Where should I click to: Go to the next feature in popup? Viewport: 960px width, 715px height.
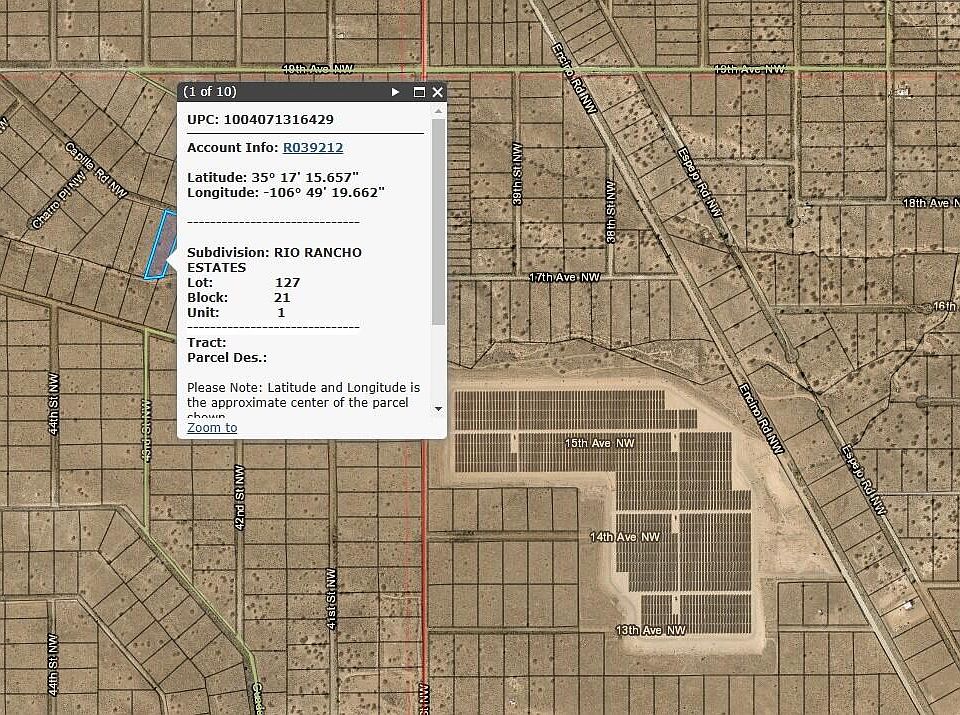tap(396, 92)
